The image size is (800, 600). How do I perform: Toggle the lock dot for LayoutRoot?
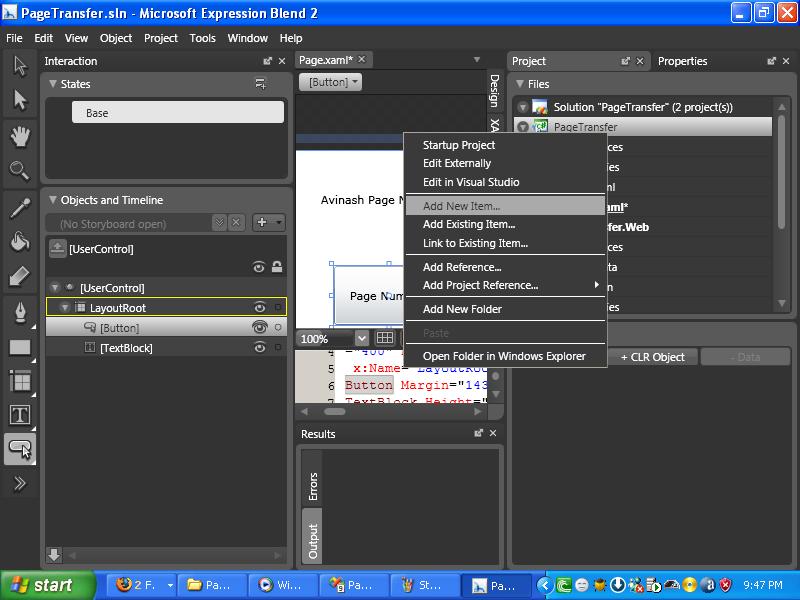click(278, 307)
